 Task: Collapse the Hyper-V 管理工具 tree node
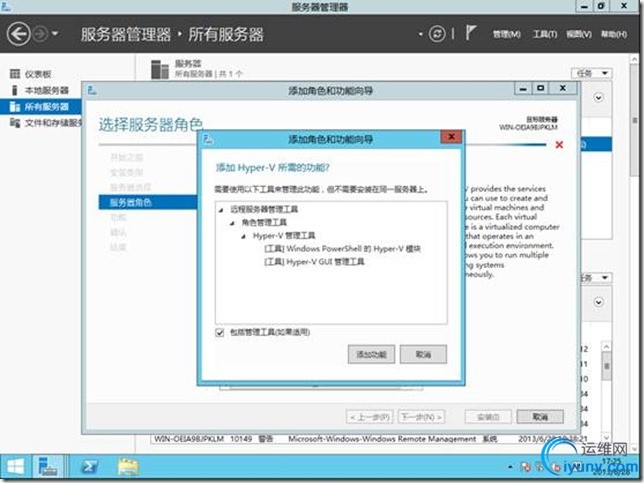coord(244,236)
